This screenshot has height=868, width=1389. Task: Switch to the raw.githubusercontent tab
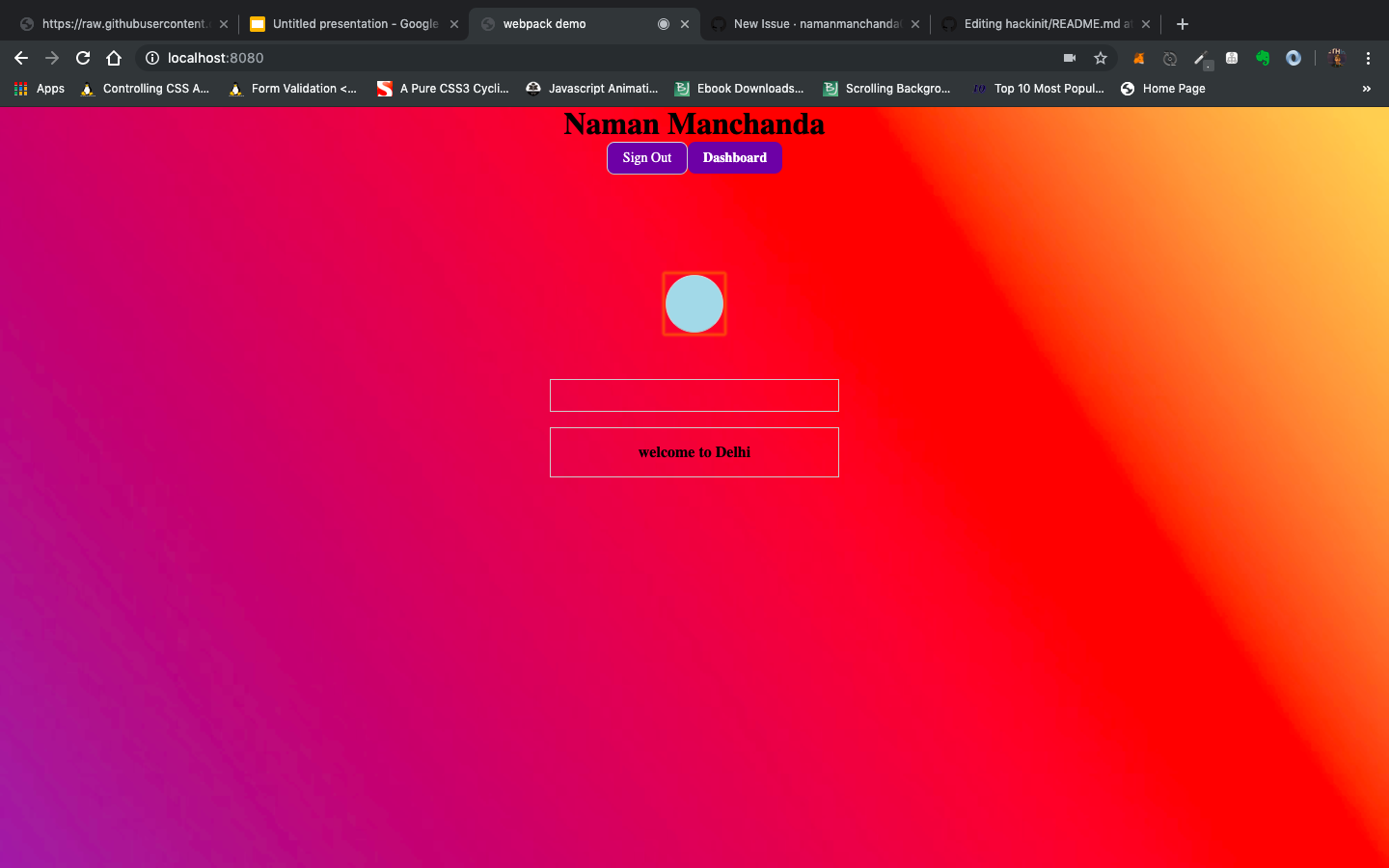point(123,24)
